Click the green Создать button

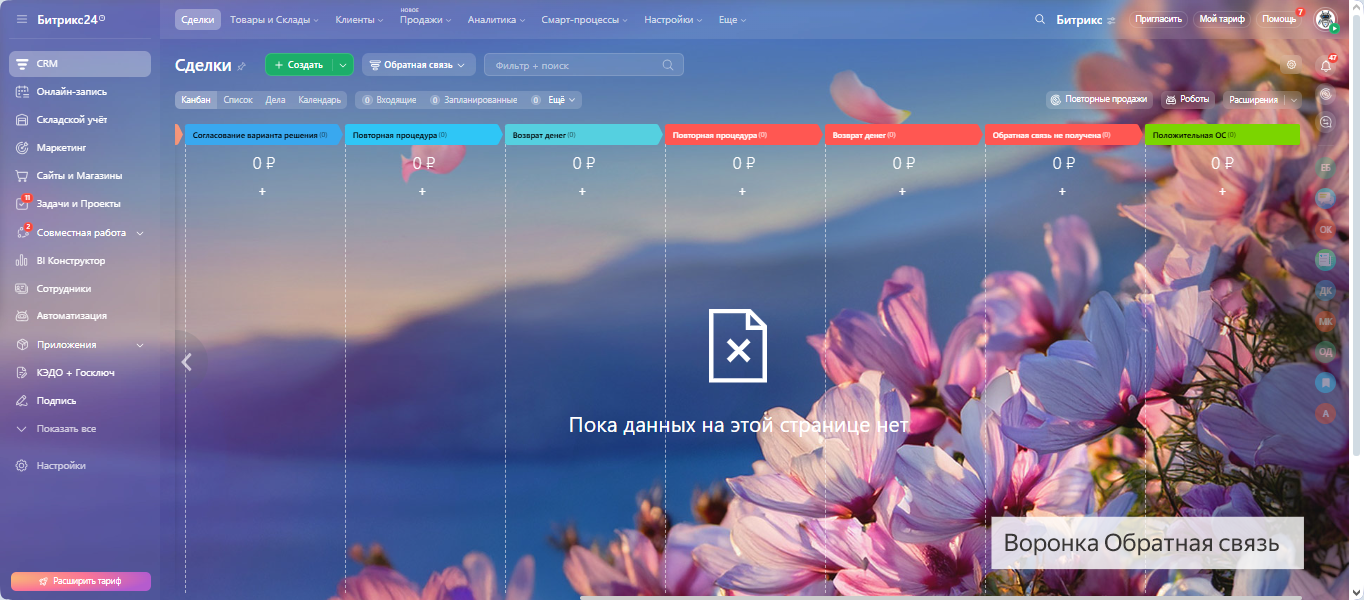pyautogui.click(x=299, y=65)
